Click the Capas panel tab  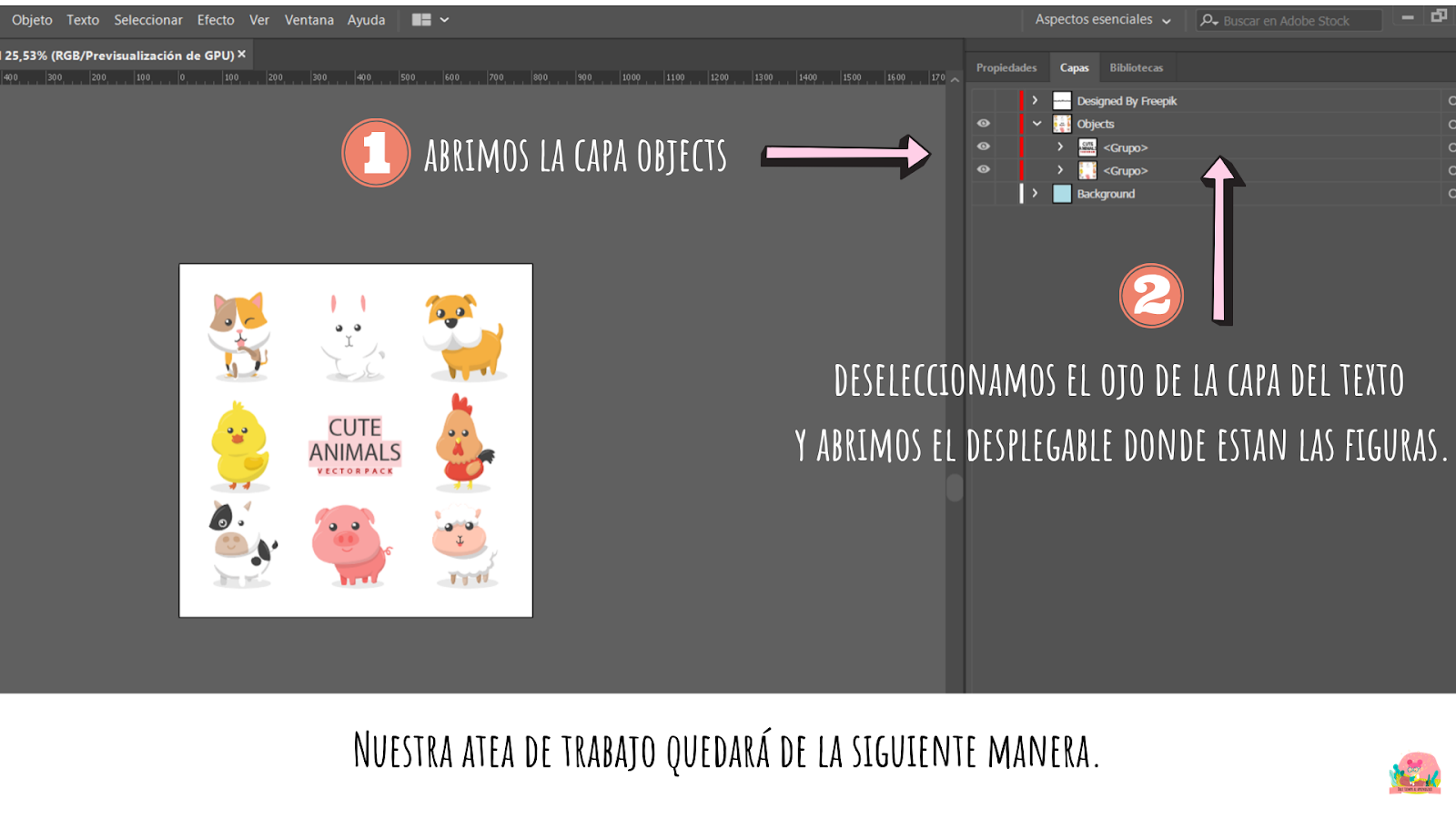[x=1075, y=66]
